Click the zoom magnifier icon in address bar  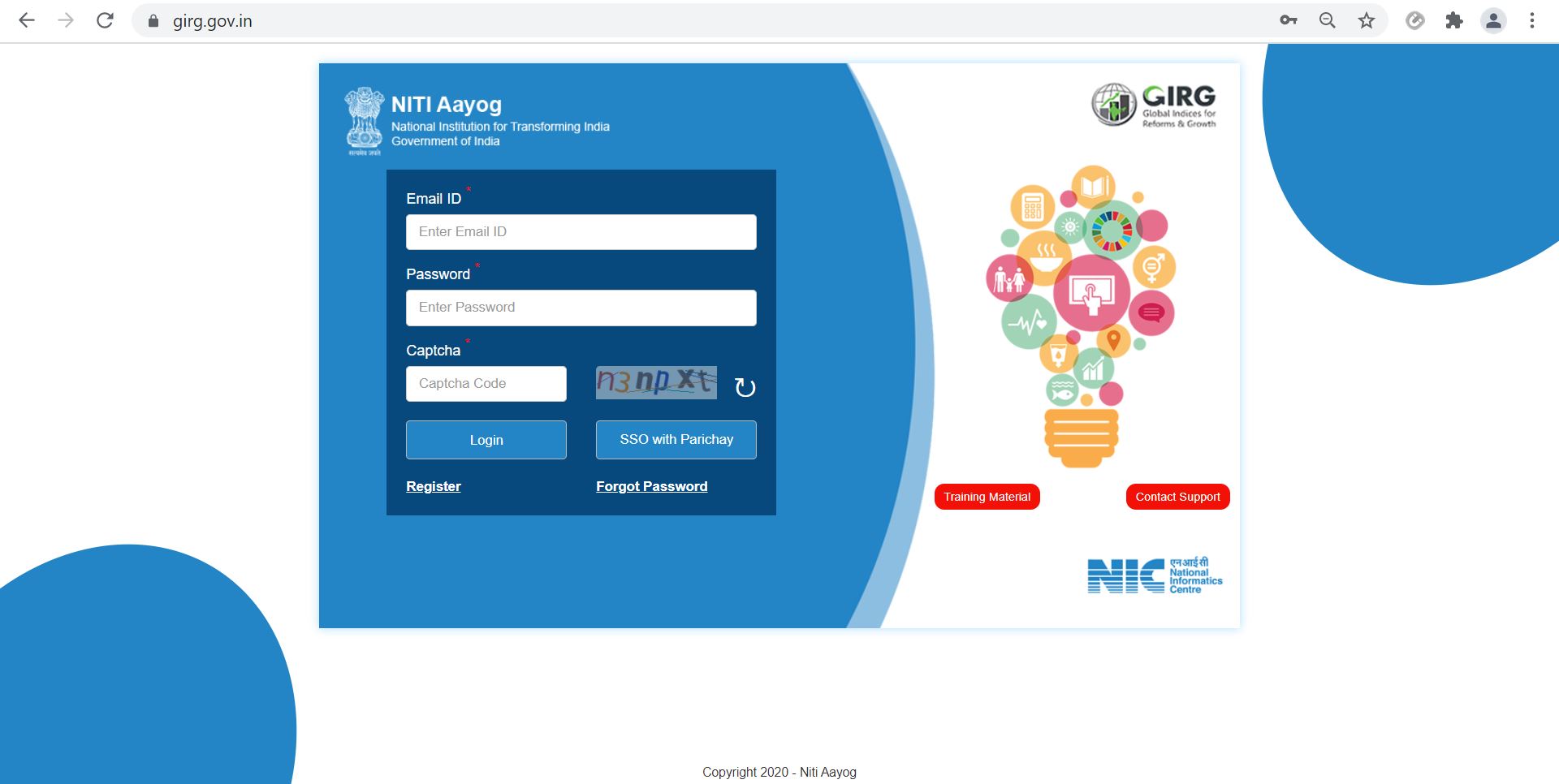click(x=1328, y=20)
